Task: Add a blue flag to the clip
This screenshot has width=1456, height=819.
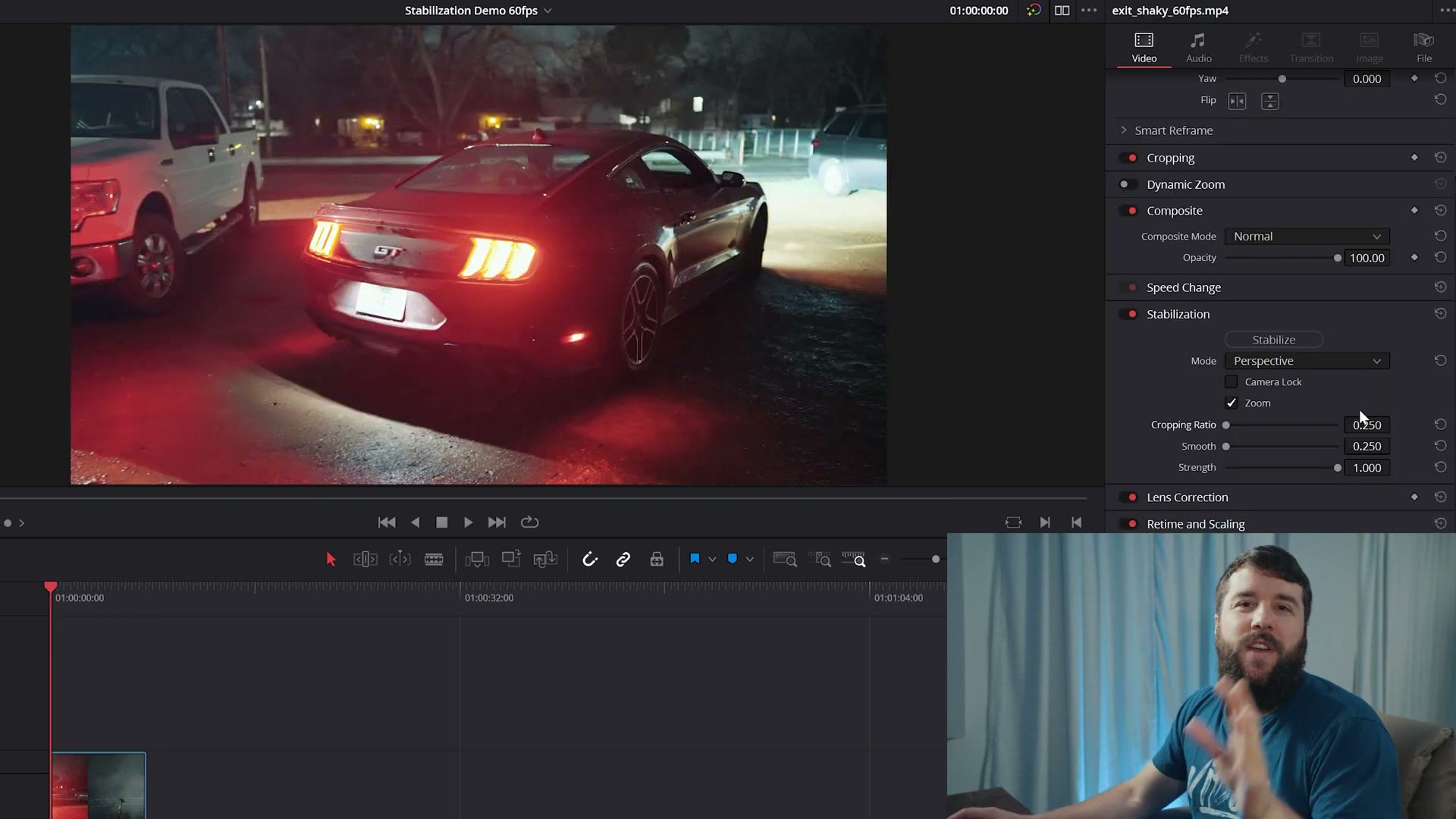Action: [x=695, y=559]
